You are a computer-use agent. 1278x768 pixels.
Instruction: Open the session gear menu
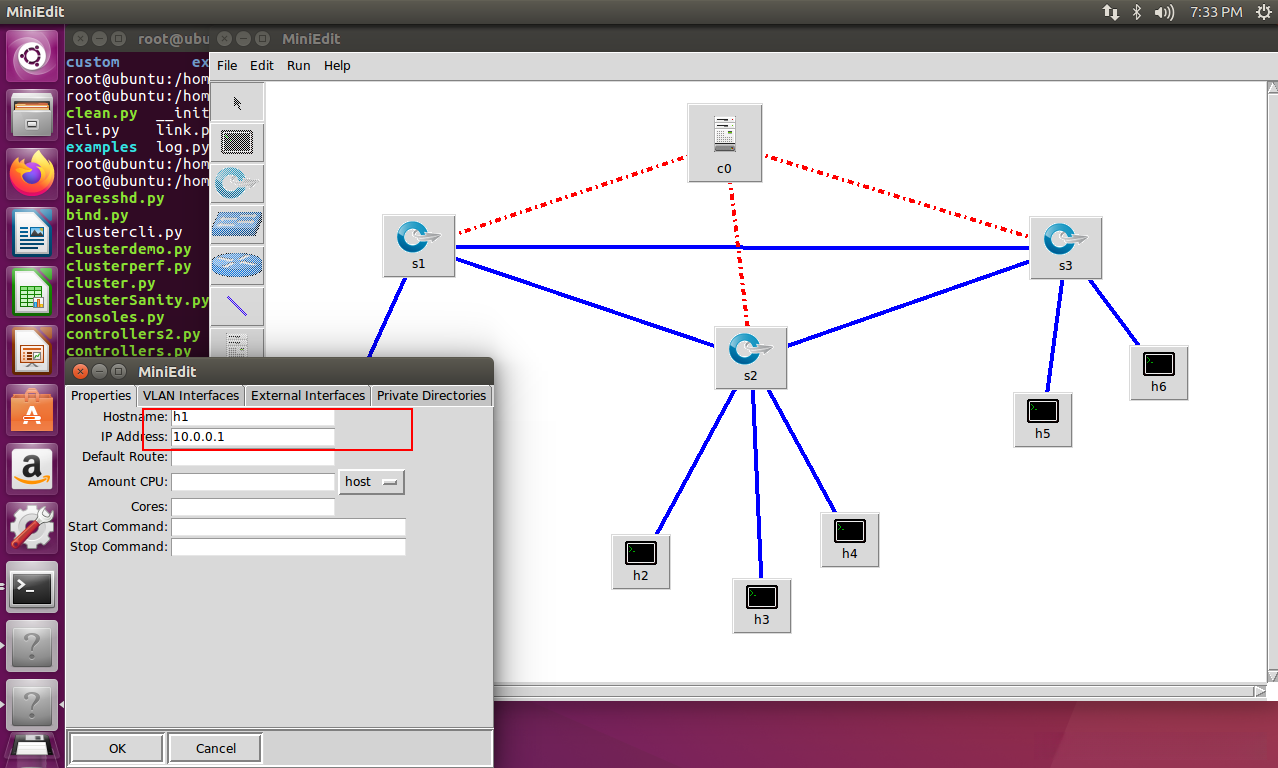pos(1262,12)
